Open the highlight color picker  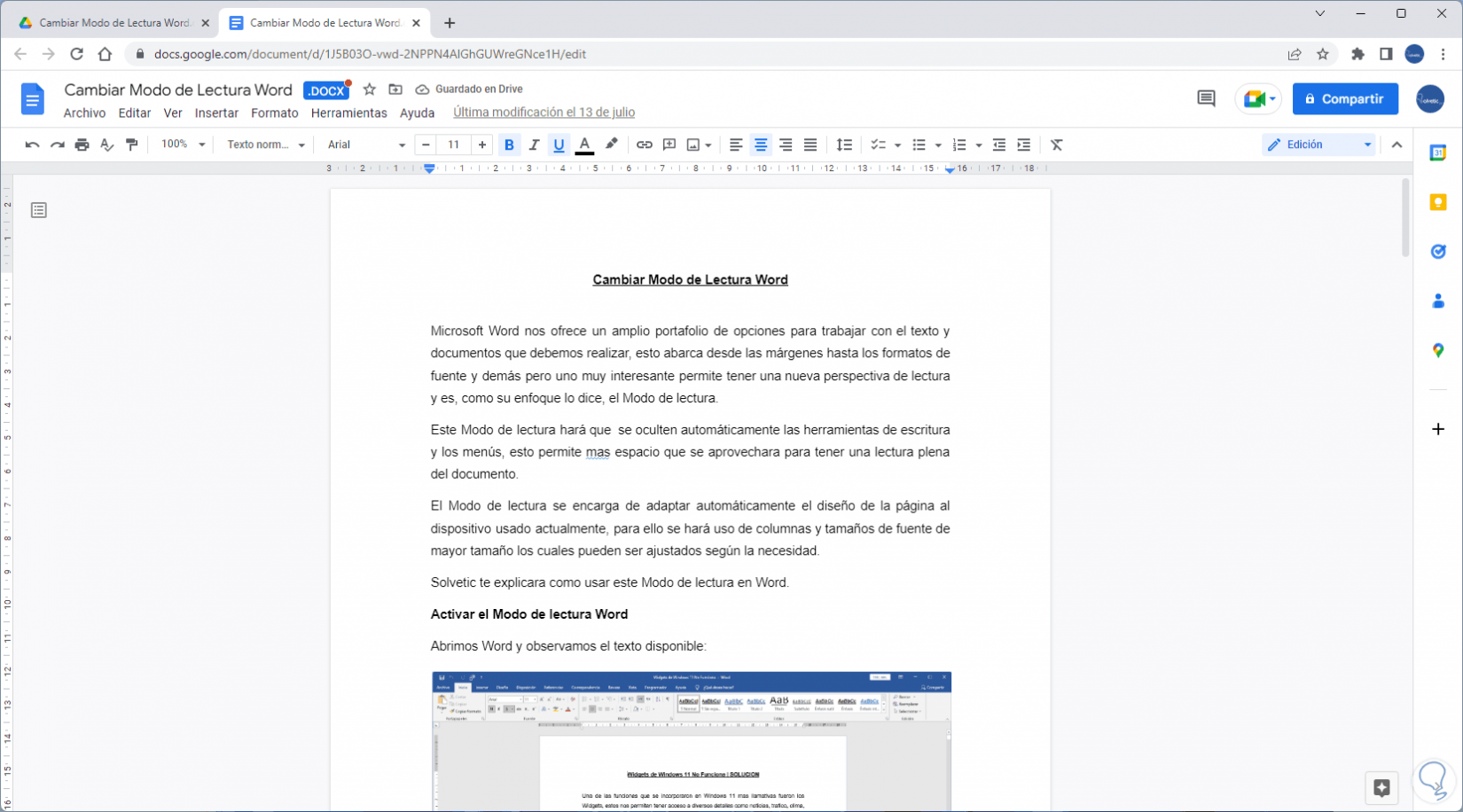tap(611, 144)
